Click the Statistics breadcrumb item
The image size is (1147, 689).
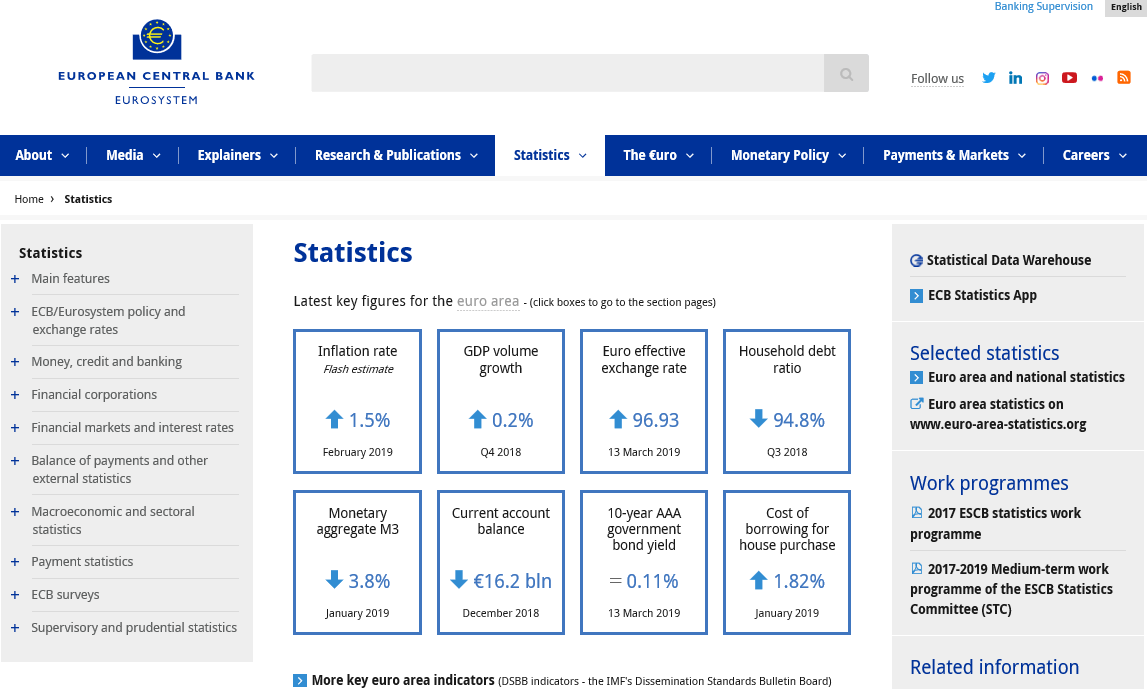coord(88,199)
